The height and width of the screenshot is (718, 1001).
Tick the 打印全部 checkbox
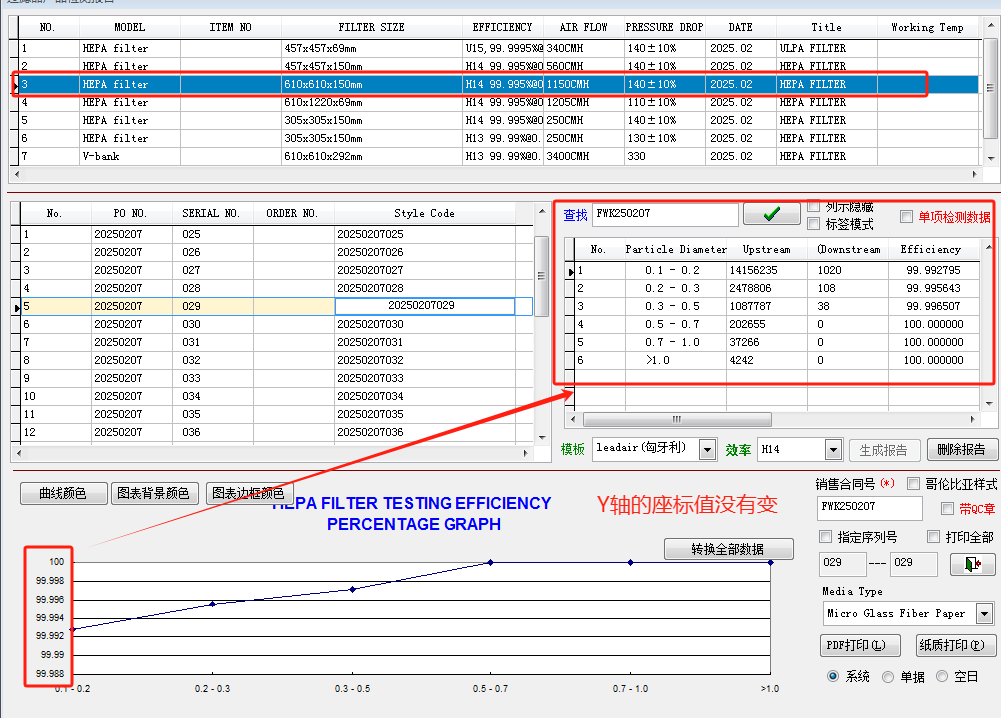click(933, 536)
